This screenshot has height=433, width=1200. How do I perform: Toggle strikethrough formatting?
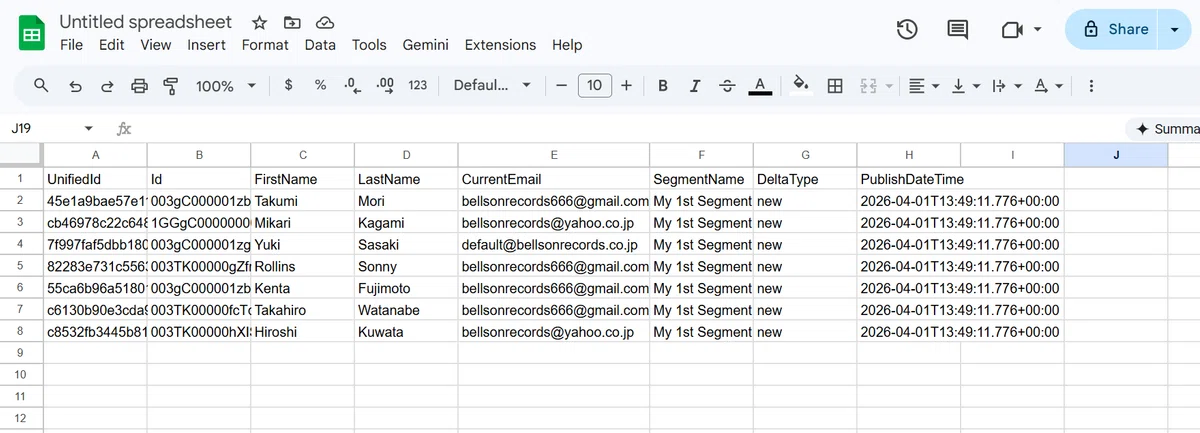tap(727, 86)
